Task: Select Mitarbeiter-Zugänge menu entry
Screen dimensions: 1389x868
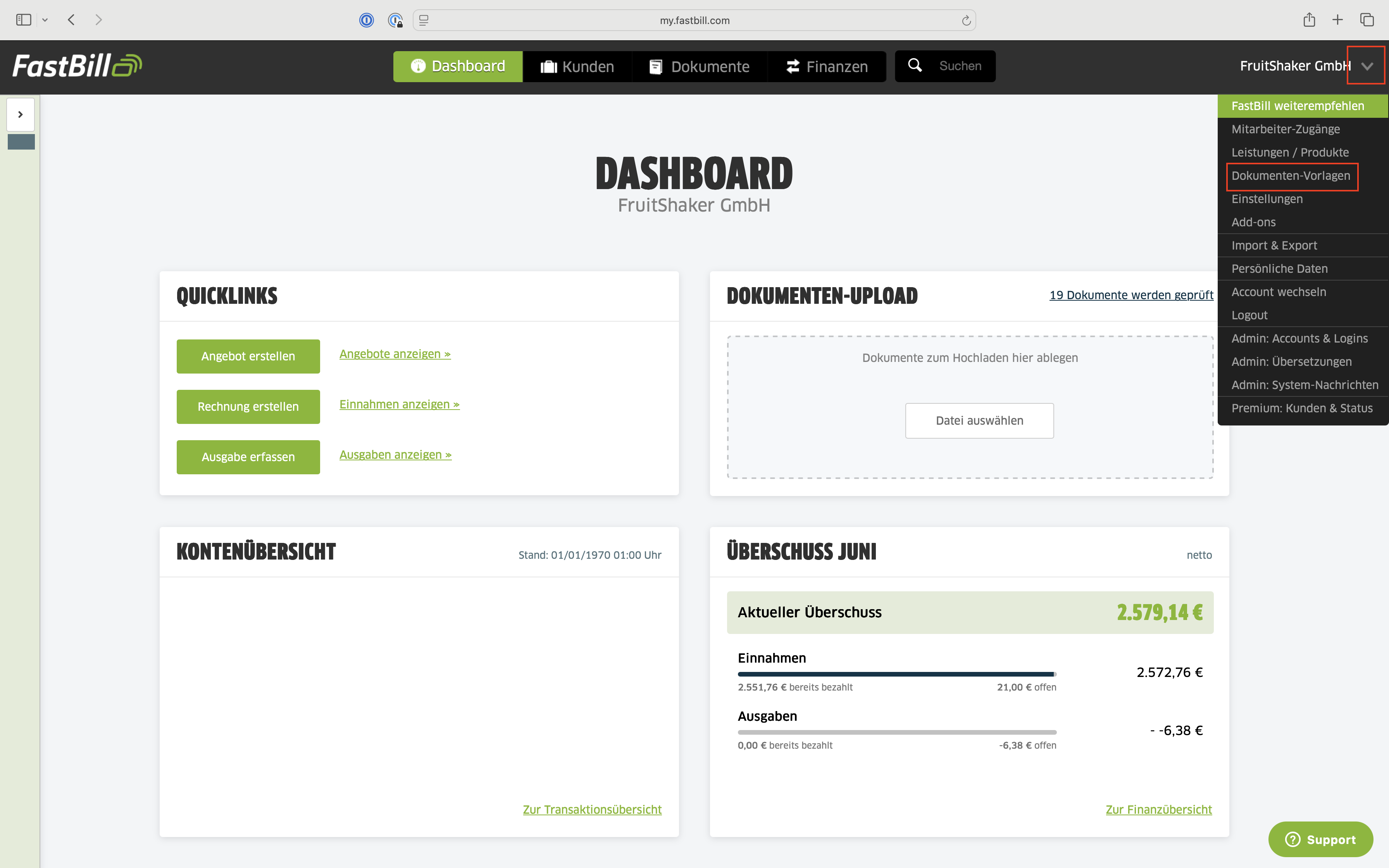Action: [x=1303, y=129]
